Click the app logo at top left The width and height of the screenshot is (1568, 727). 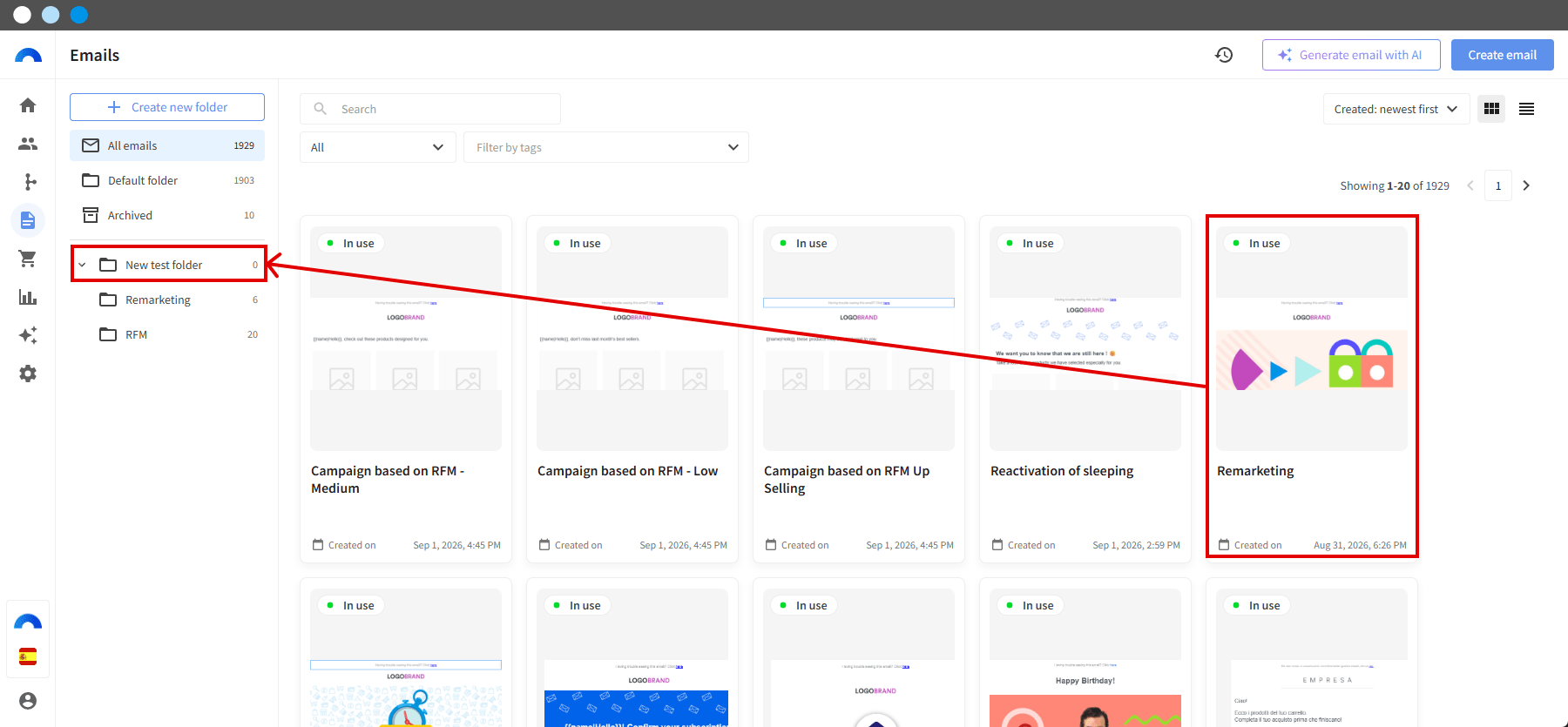coord(28,55)
